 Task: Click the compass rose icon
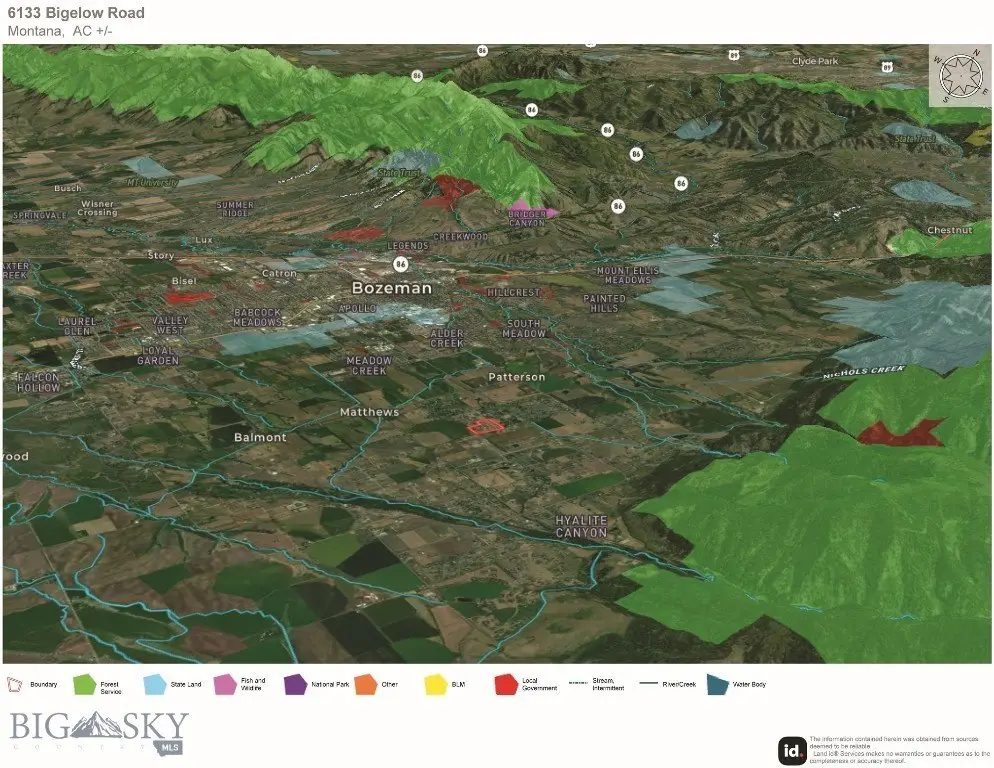click(961, 76)
